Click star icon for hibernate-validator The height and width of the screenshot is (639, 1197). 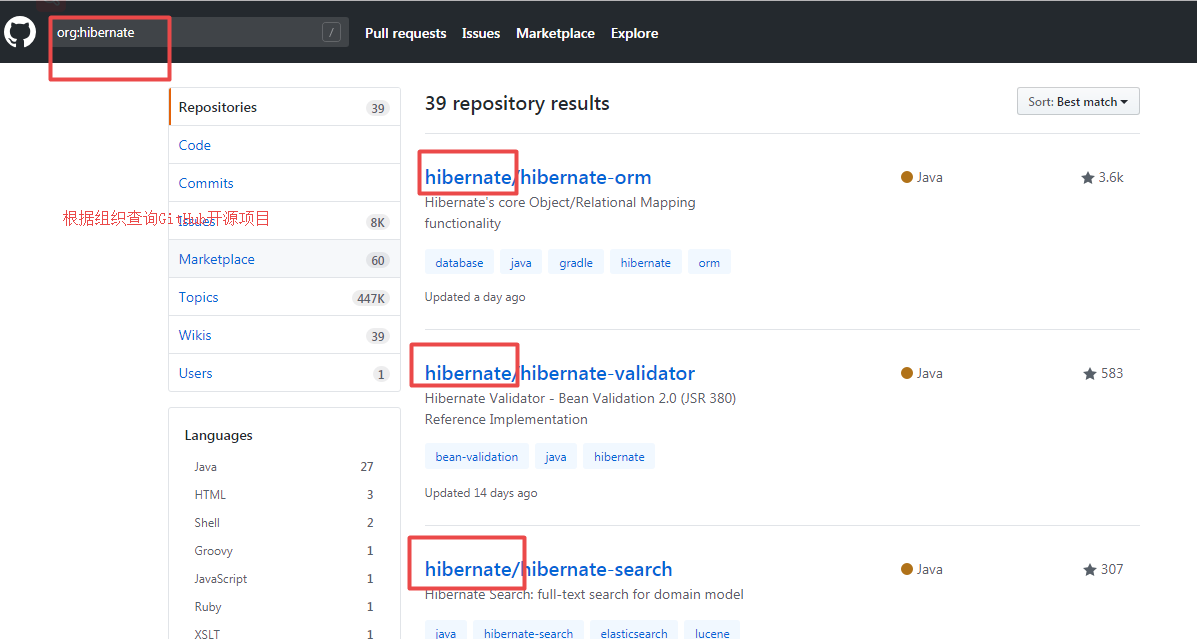tap(1090, 374)
